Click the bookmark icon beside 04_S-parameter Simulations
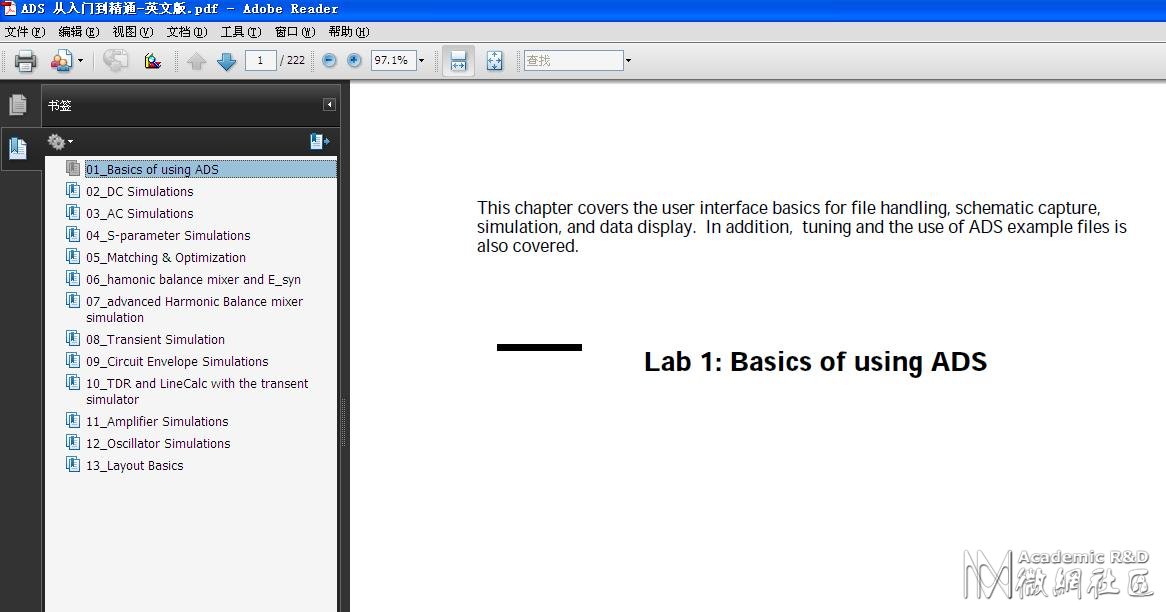 pyautogui.click(x=73, y=234)
